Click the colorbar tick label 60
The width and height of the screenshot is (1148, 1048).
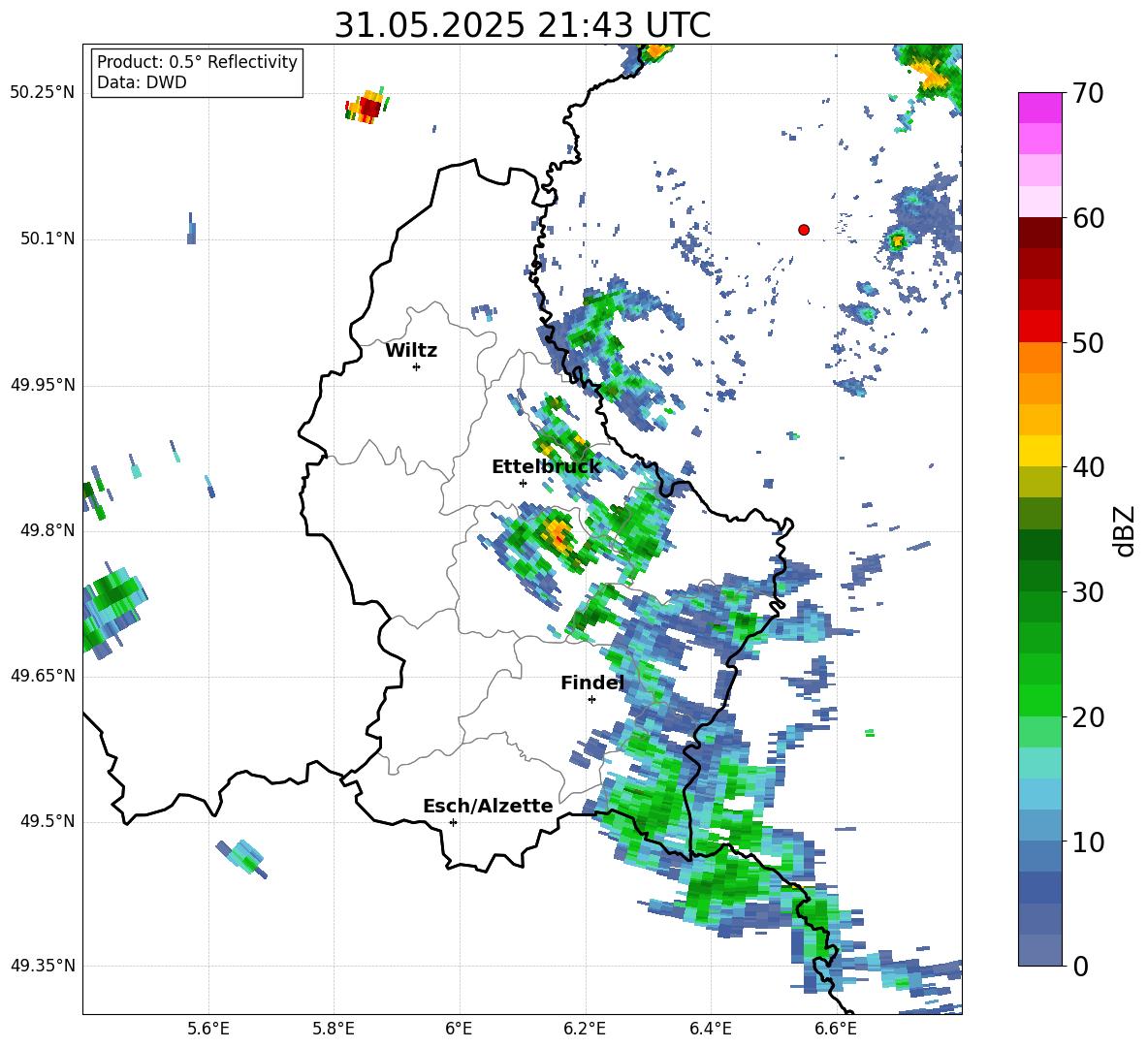1088,218
